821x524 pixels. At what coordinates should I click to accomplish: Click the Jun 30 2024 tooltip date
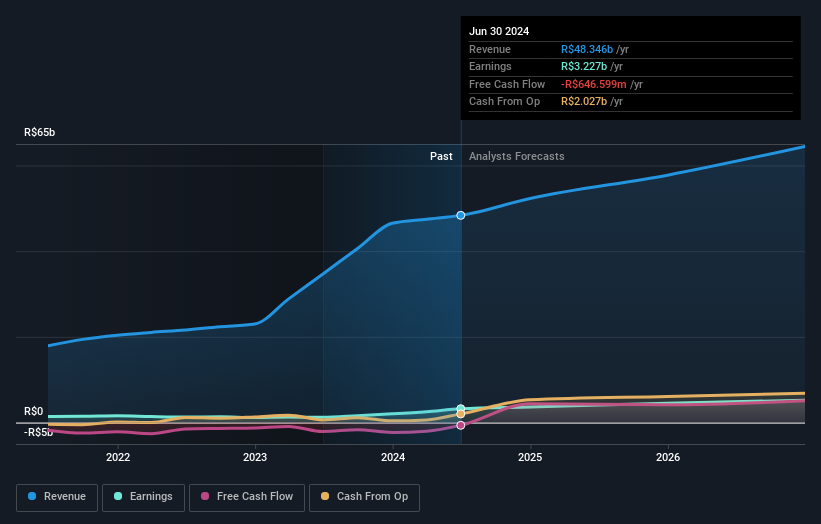click(499, 31)
